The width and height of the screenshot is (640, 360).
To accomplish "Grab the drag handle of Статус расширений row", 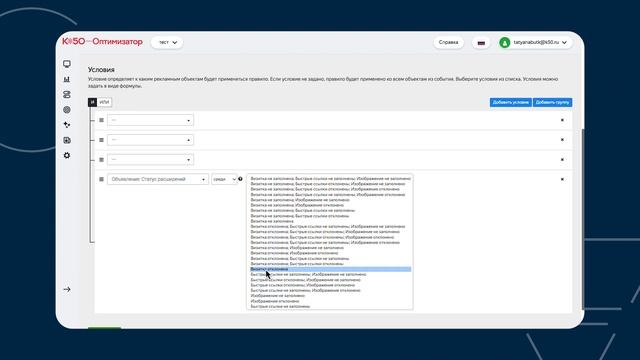I will point(101,179).
